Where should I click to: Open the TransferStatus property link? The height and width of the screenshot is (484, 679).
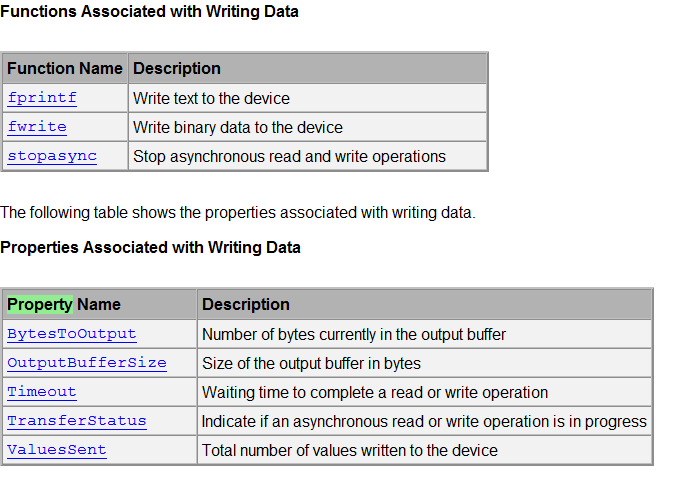(77, 421)
